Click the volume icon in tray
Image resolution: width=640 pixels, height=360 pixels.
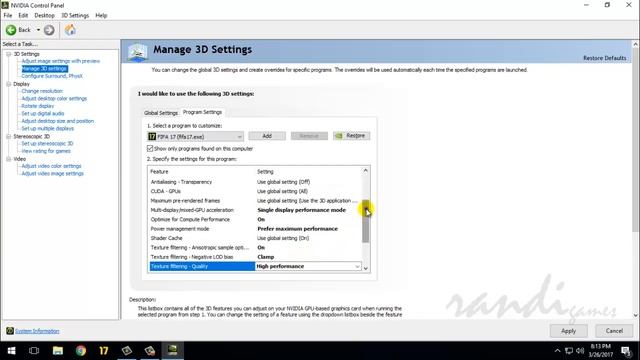click(580, 351)
